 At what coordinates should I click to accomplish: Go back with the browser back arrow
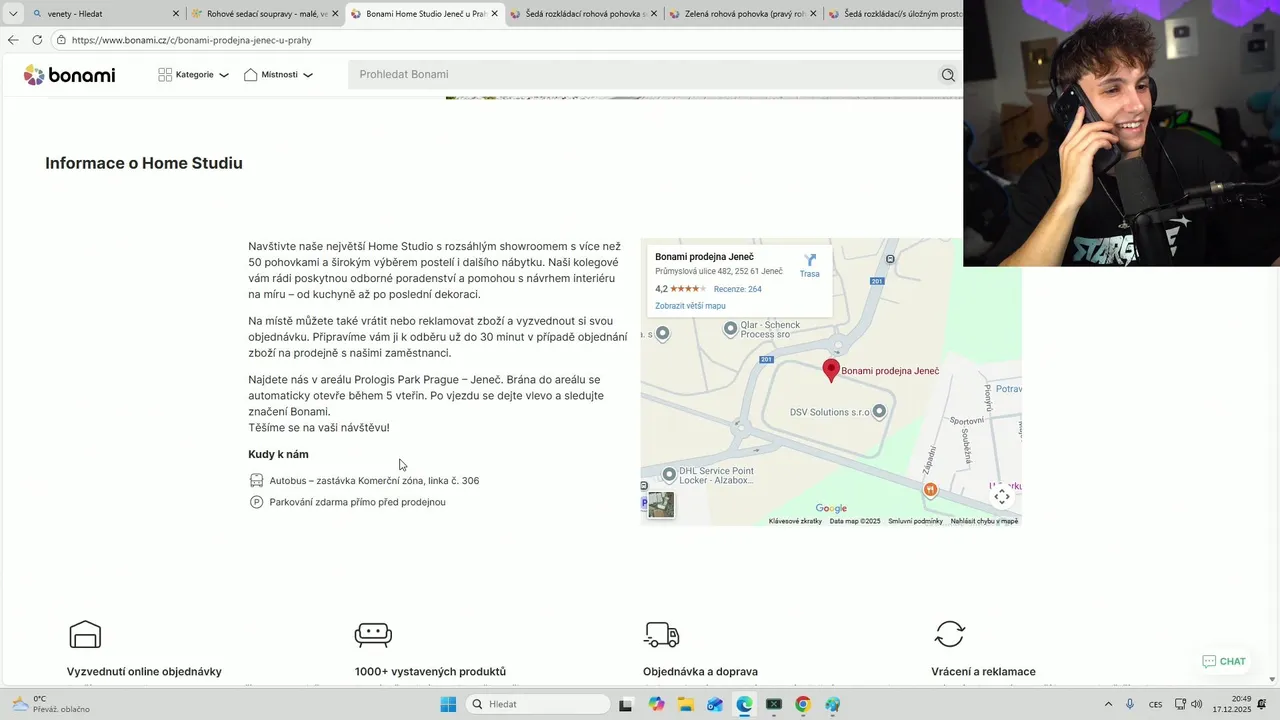13,40
